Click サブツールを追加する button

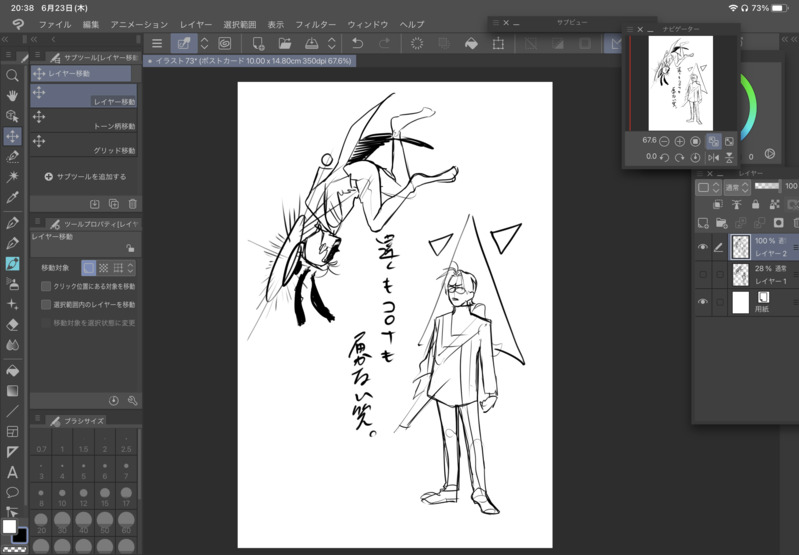85,177
